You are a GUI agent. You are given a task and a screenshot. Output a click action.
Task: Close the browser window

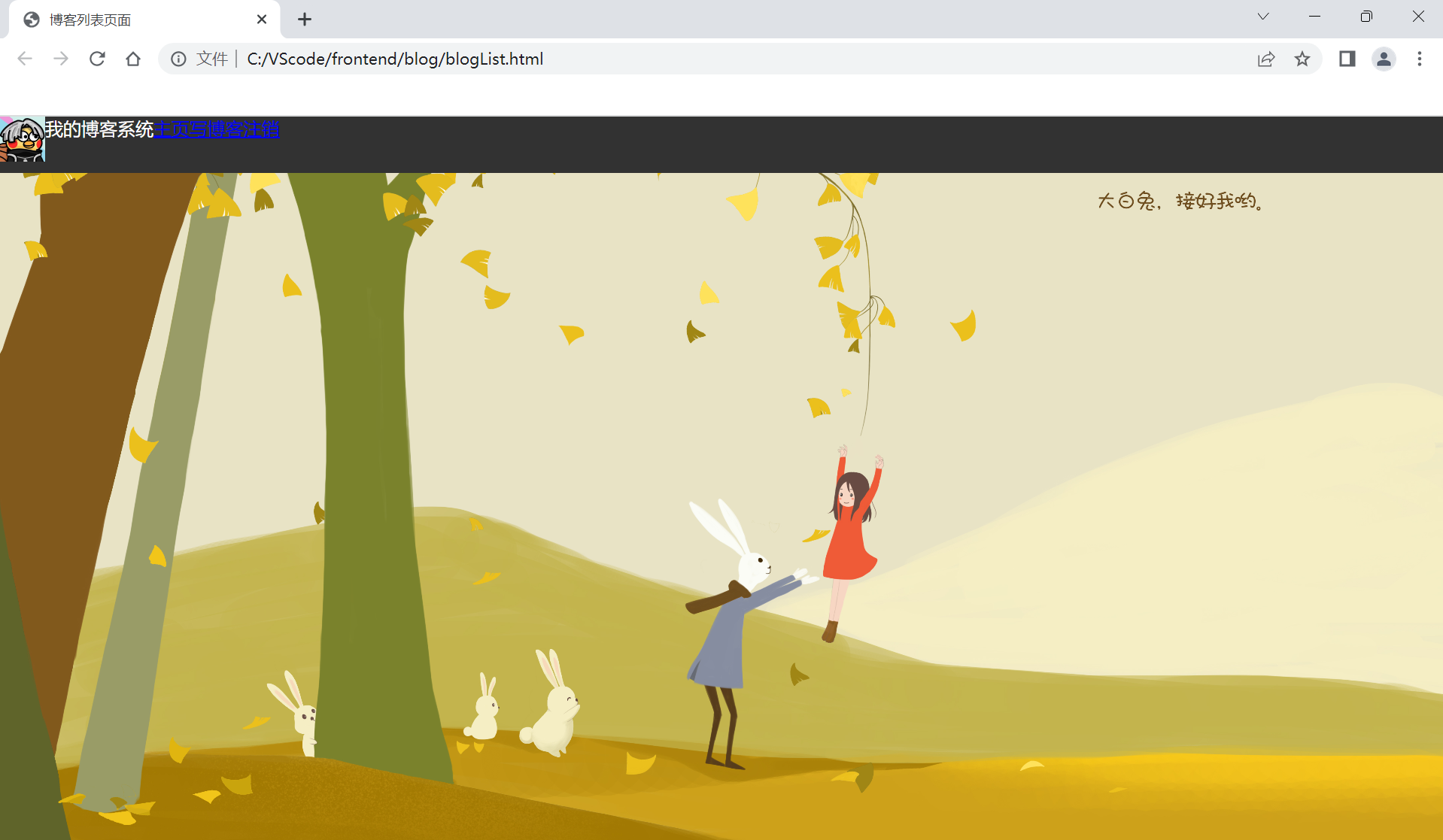1418,17
